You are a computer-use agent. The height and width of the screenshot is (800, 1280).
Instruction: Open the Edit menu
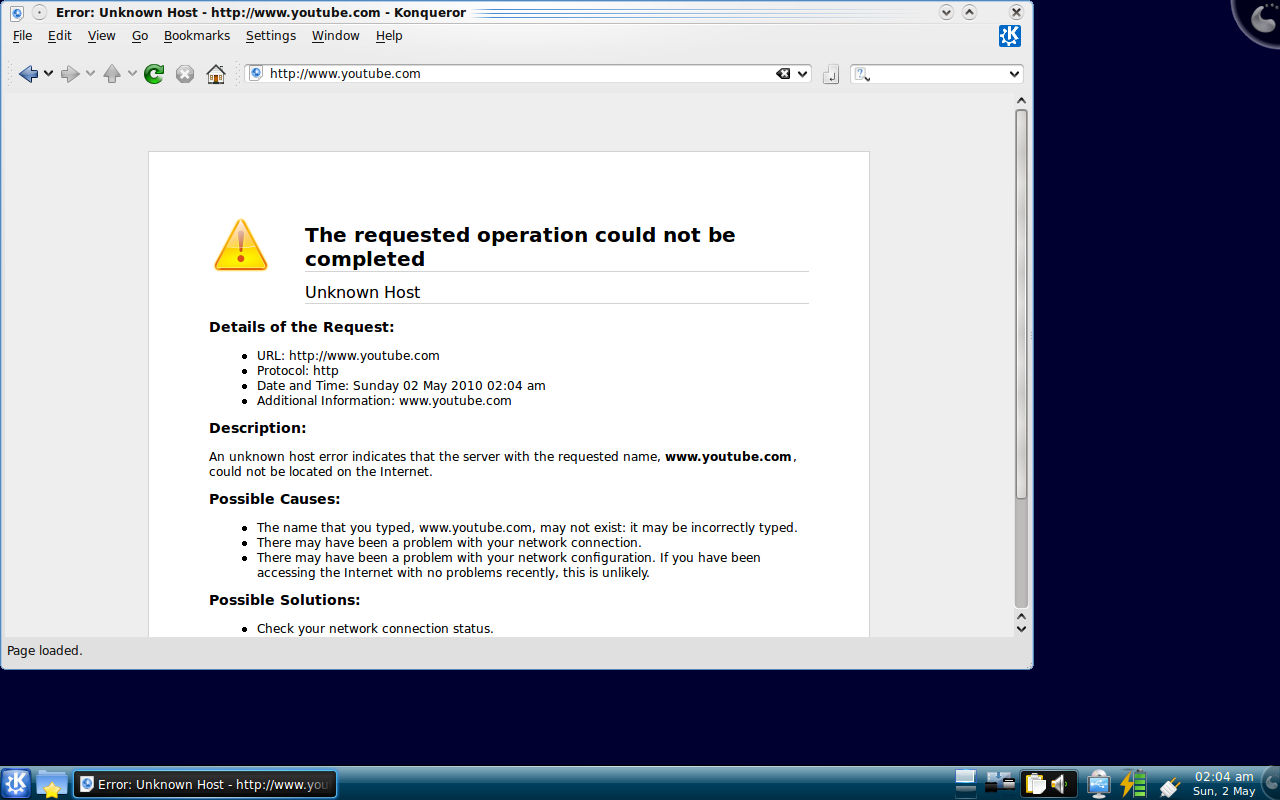pyautogui.click(x=60, y=35)
